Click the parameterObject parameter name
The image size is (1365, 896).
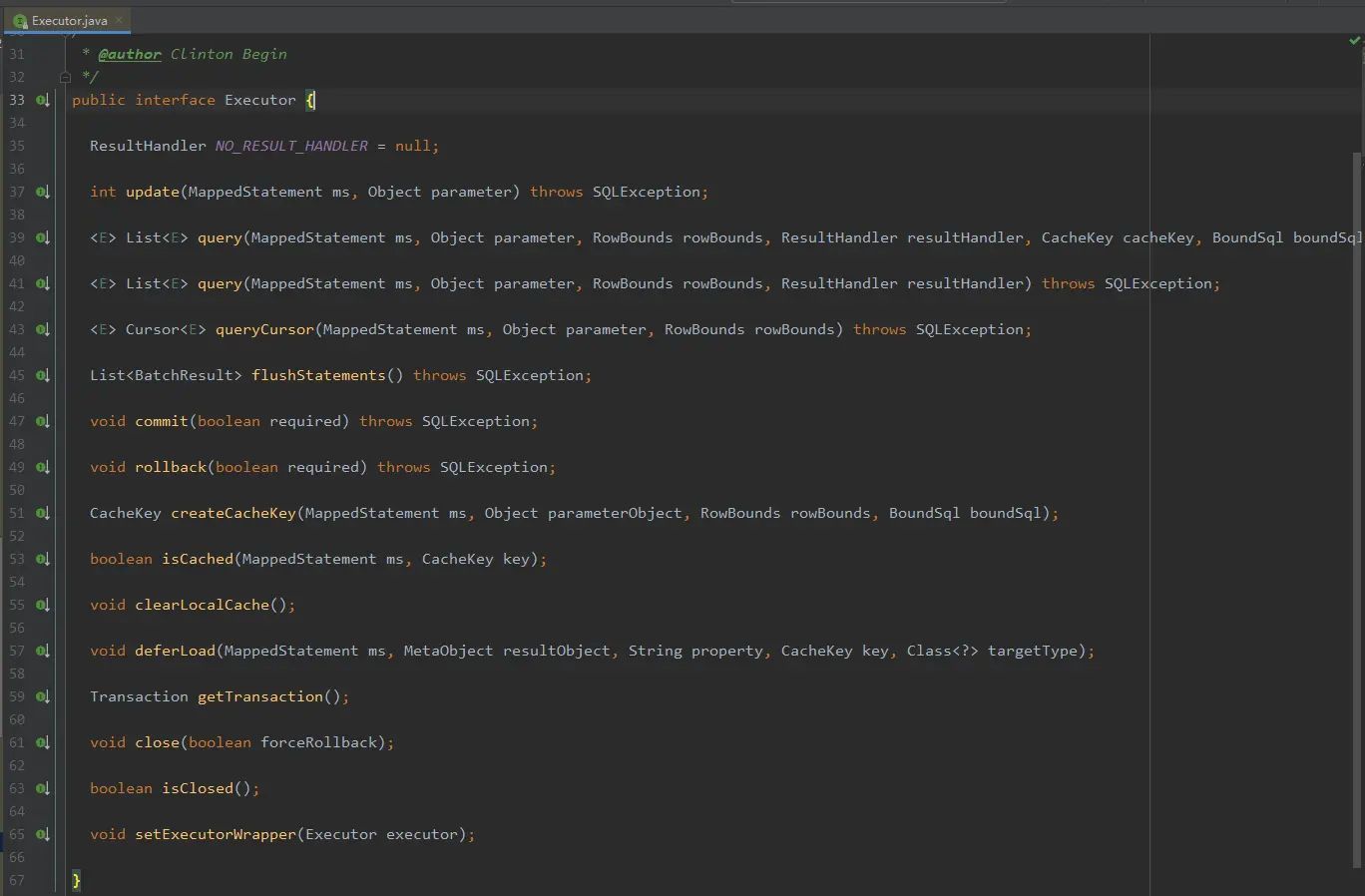[x=615, y=513]
